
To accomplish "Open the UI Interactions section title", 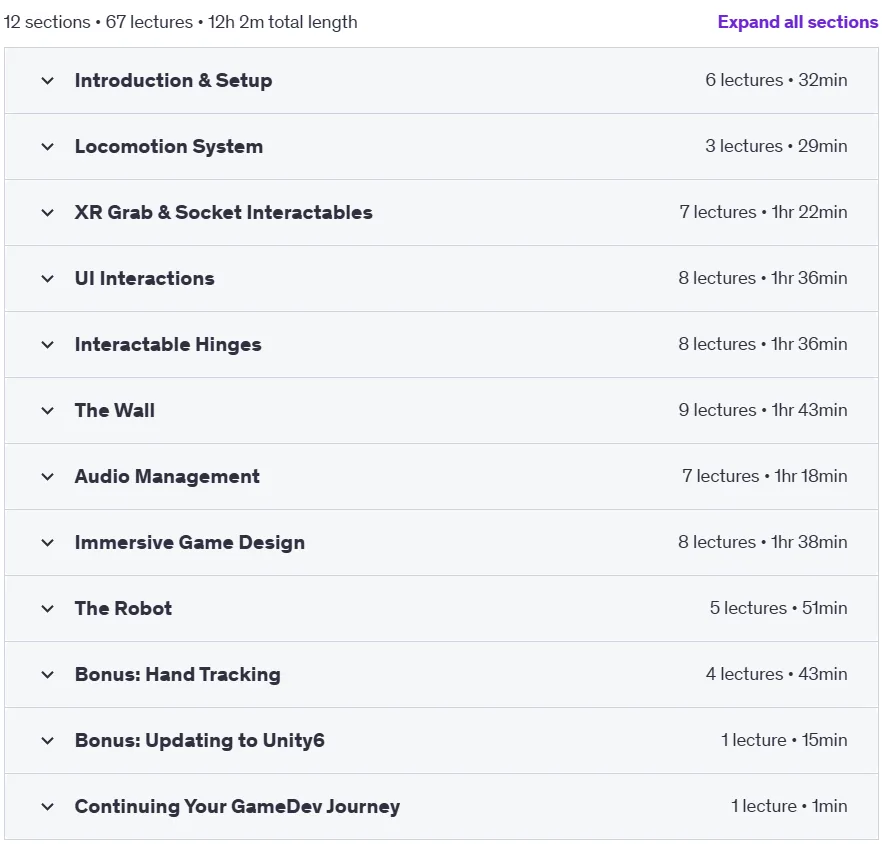I will 145,279.
